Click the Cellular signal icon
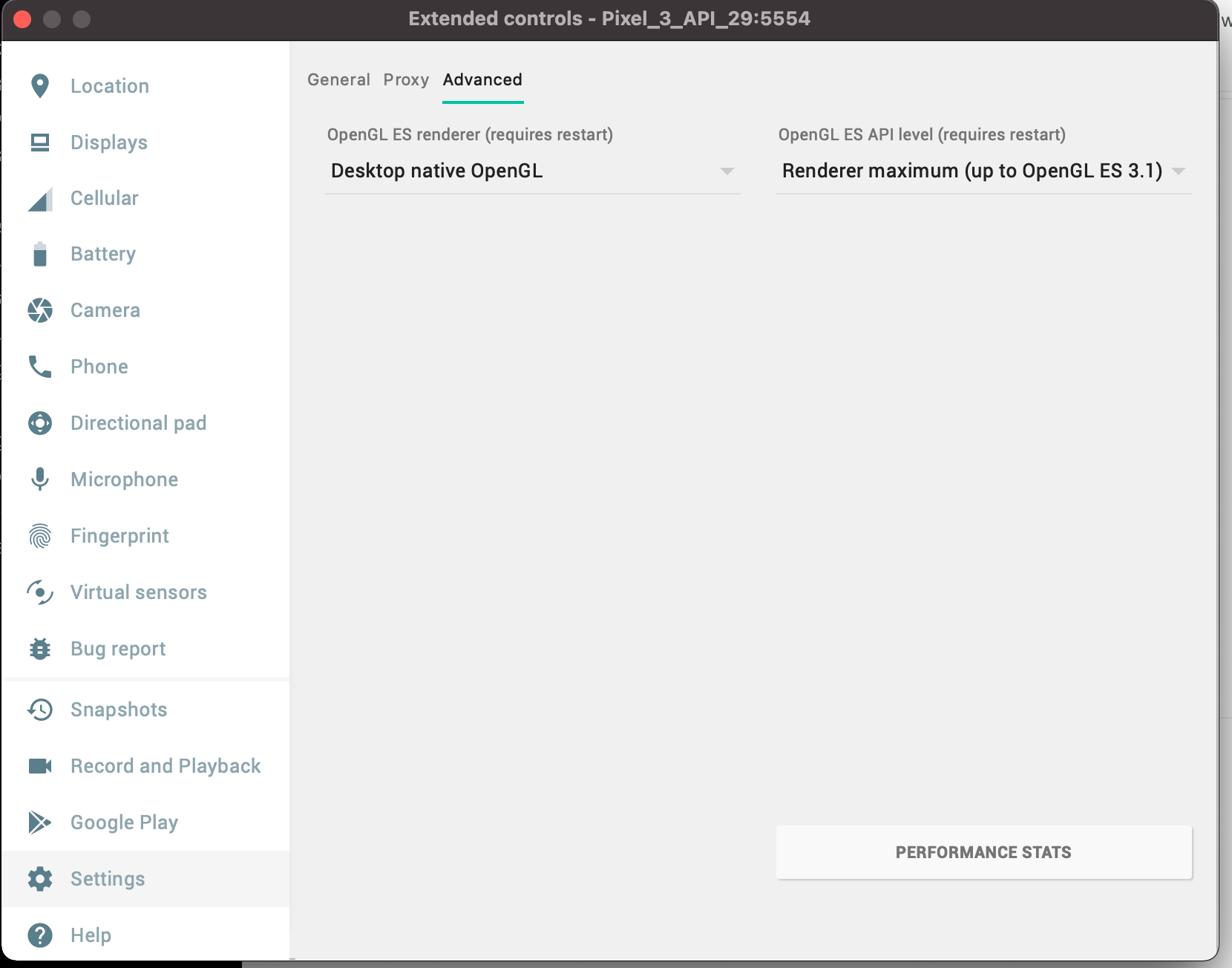This screenshot has width=1232, height=968. click(39, 198)
